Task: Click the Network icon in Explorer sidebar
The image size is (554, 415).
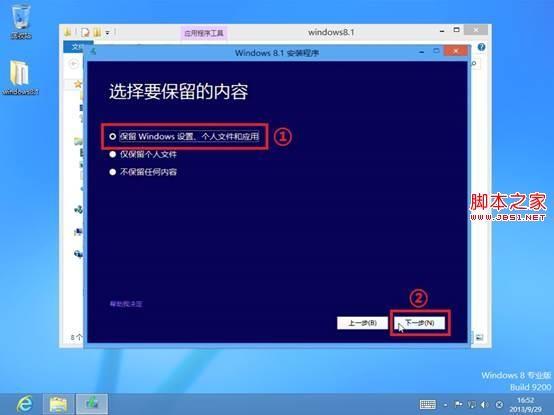Action: click(x=78, y=253)
